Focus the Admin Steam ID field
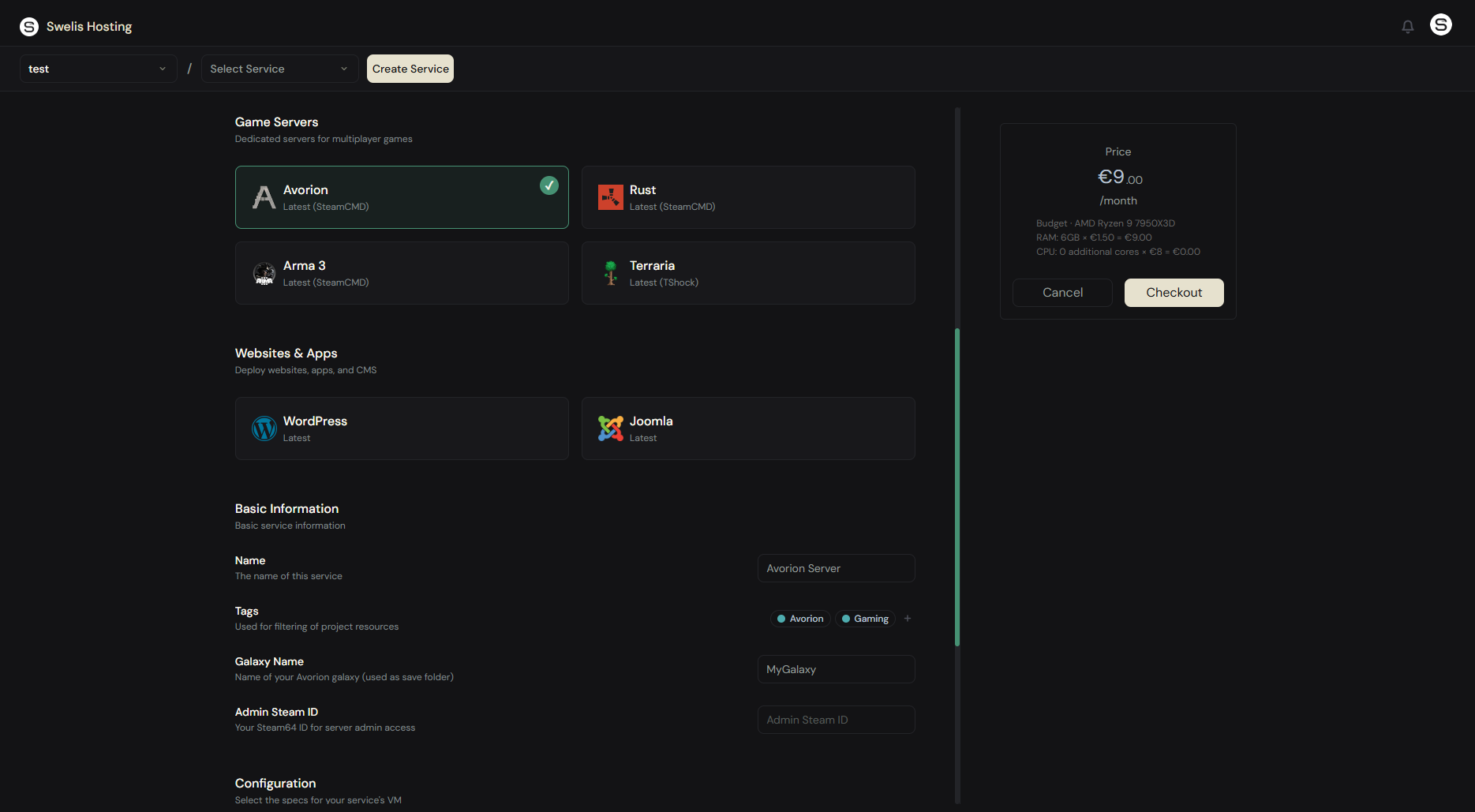 coord(836,720)
